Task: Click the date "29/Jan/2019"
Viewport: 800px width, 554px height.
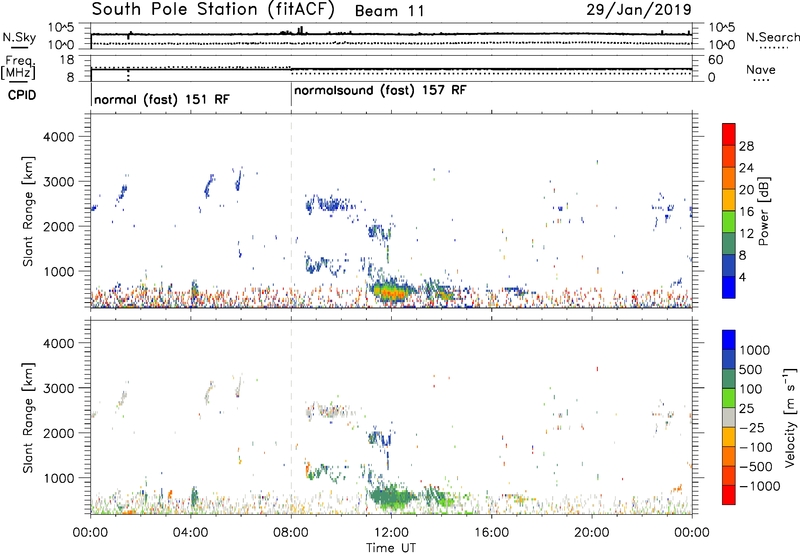Action: pos(639,10)
